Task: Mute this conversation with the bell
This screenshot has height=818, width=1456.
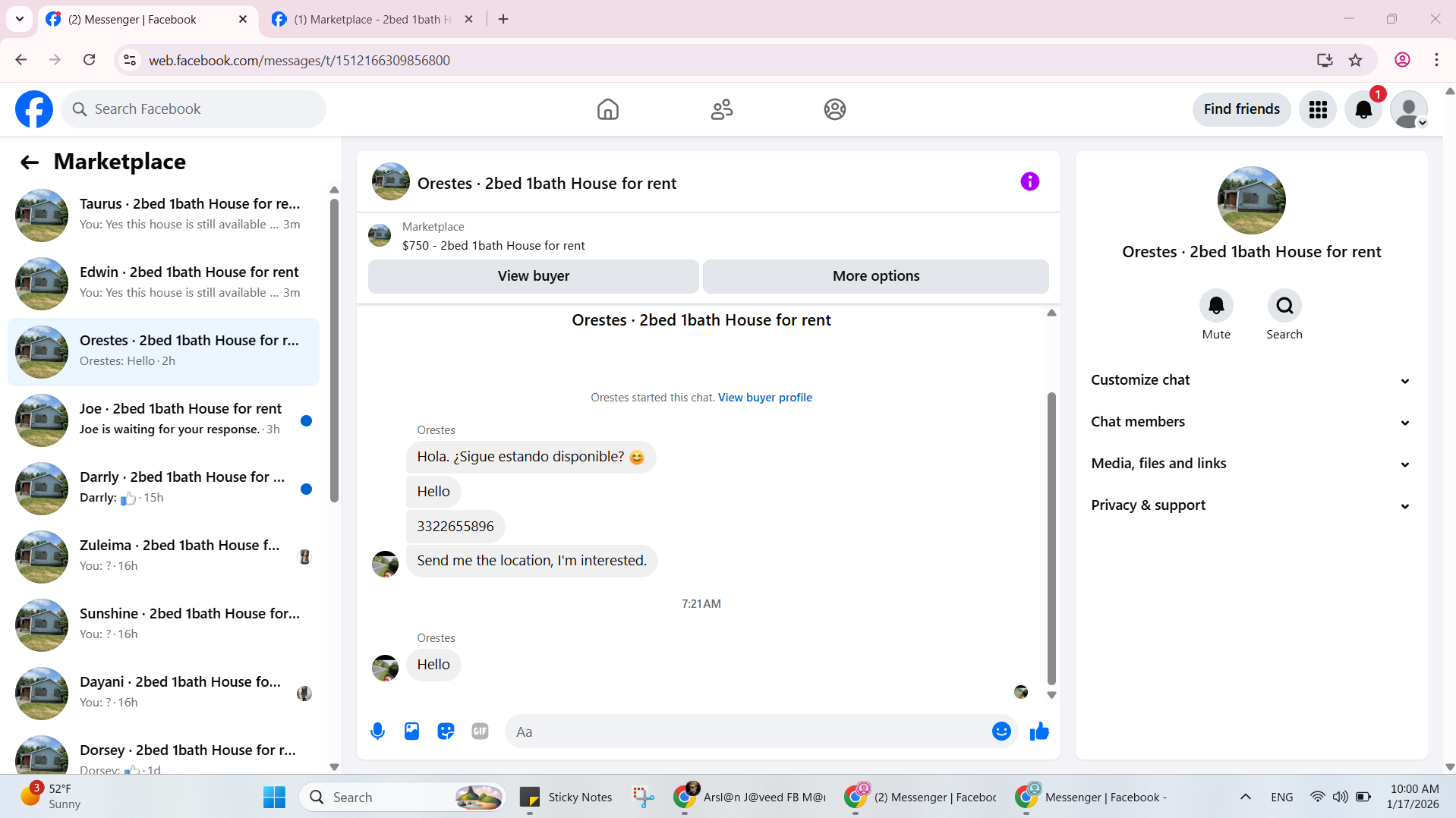Action: (x=1216, y=306)
